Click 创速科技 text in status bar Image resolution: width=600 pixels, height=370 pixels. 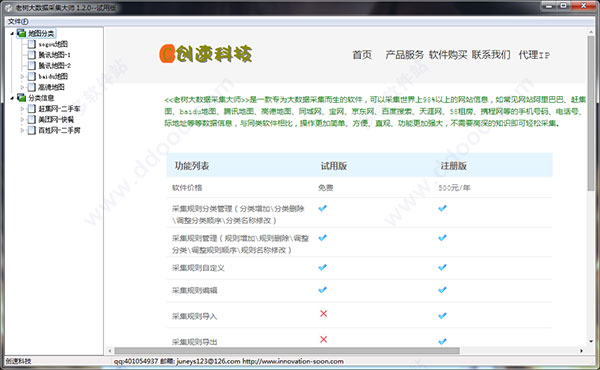click(18, 361)
